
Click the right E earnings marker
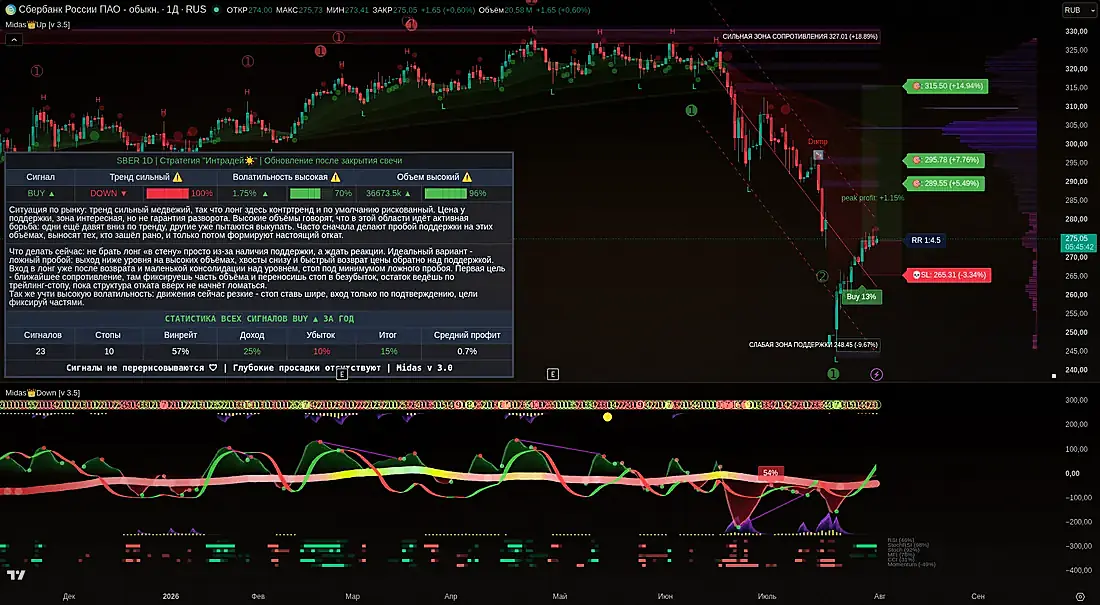(553, 374)
